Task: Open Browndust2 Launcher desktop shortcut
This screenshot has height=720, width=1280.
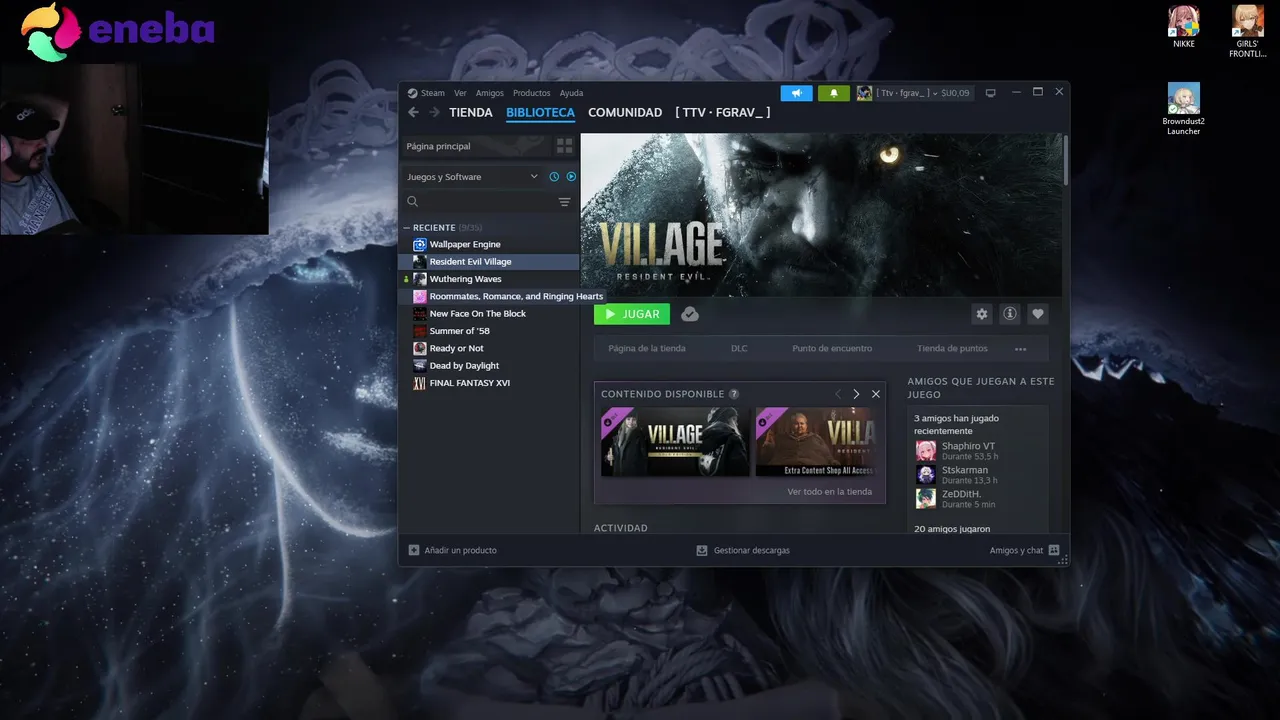Action: click(x=1184, y=109)
